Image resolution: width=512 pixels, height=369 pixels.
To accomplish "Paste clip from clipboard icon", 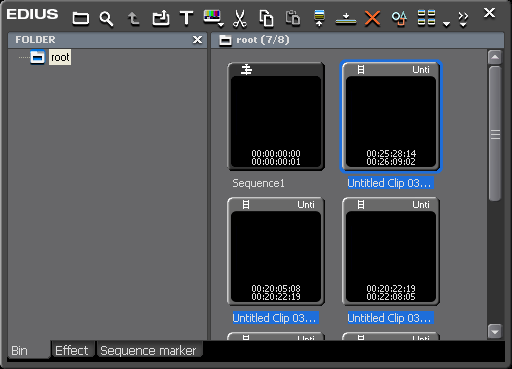I will point(293,18).
